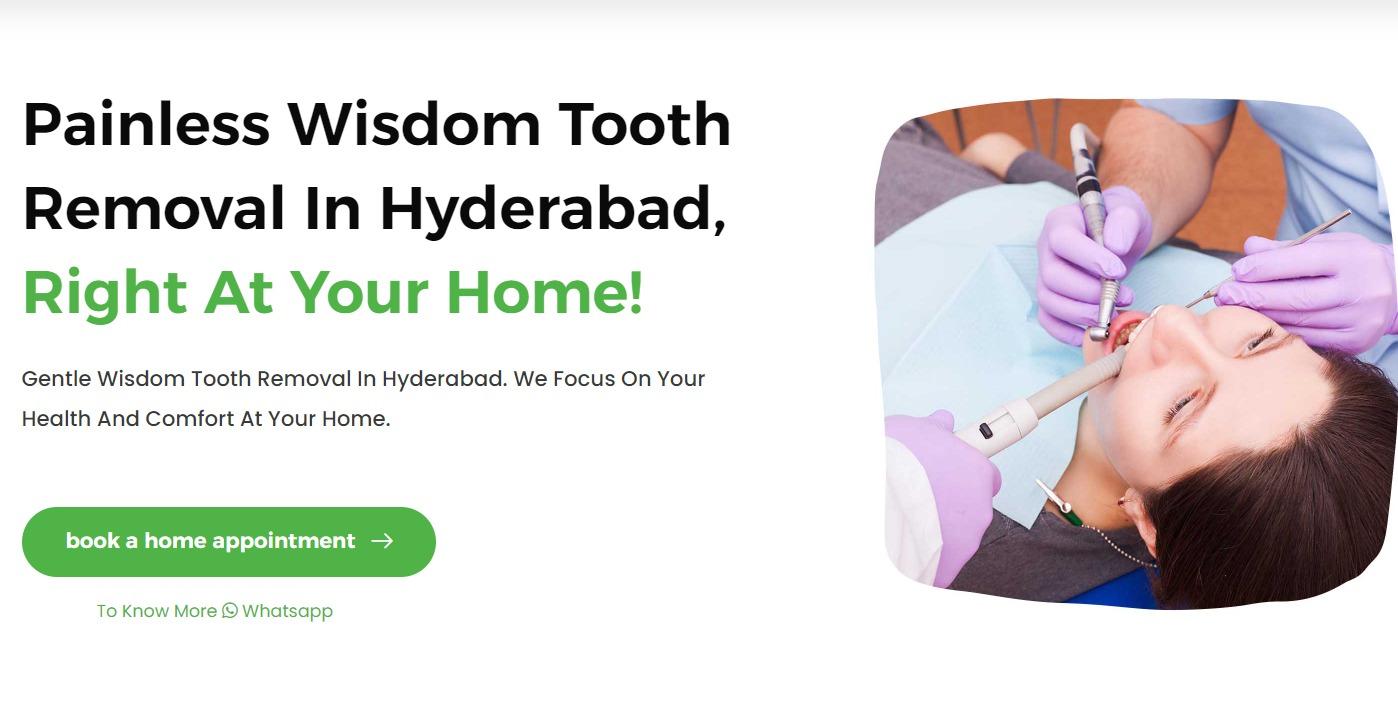This screenshot has height=722, width=1398.
Task: Click the right arrow icon in the green button
Action: (382, 541)
